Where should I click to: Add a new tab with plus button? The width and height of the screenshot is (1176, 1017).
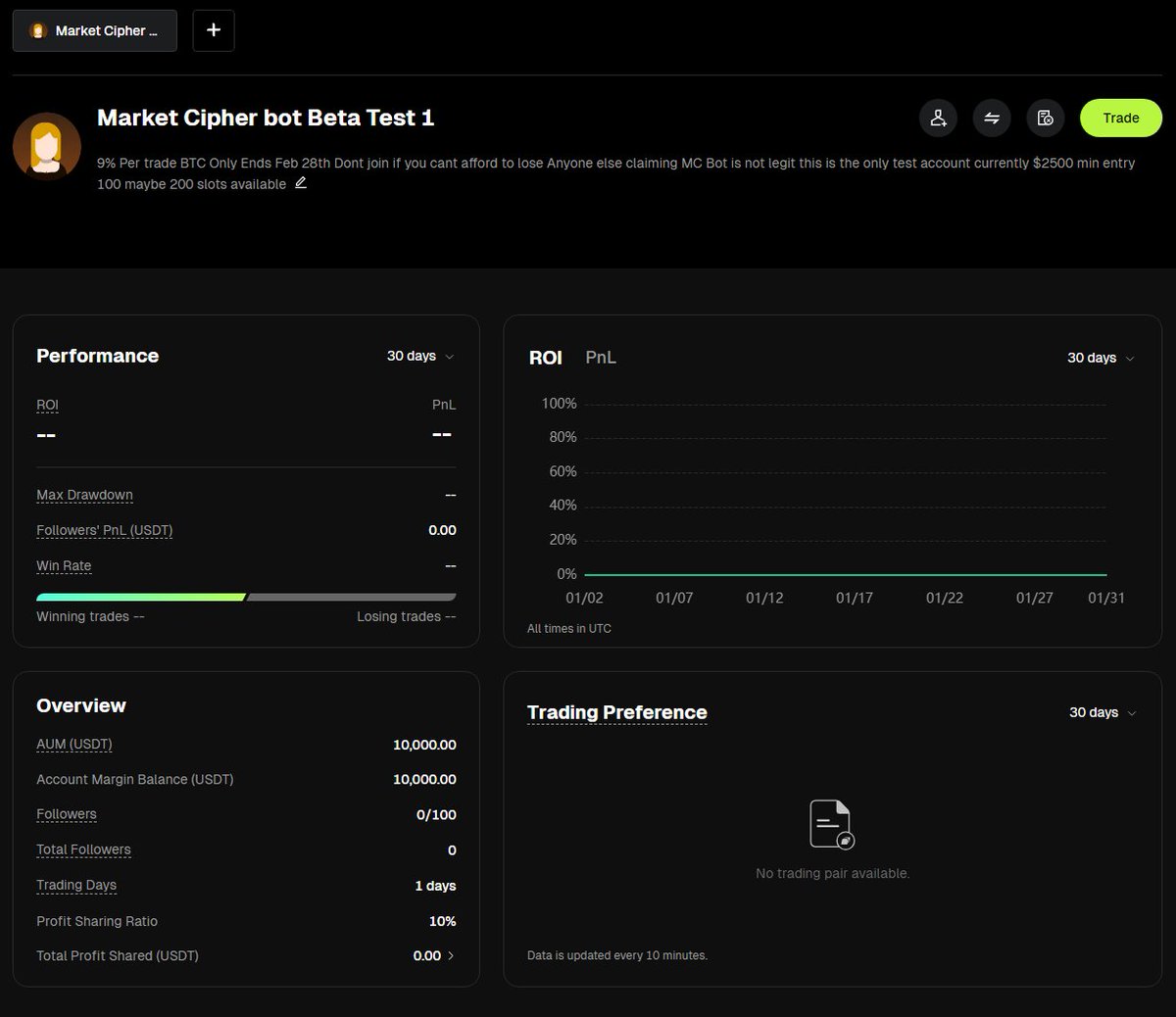click(x=214, y=30)
